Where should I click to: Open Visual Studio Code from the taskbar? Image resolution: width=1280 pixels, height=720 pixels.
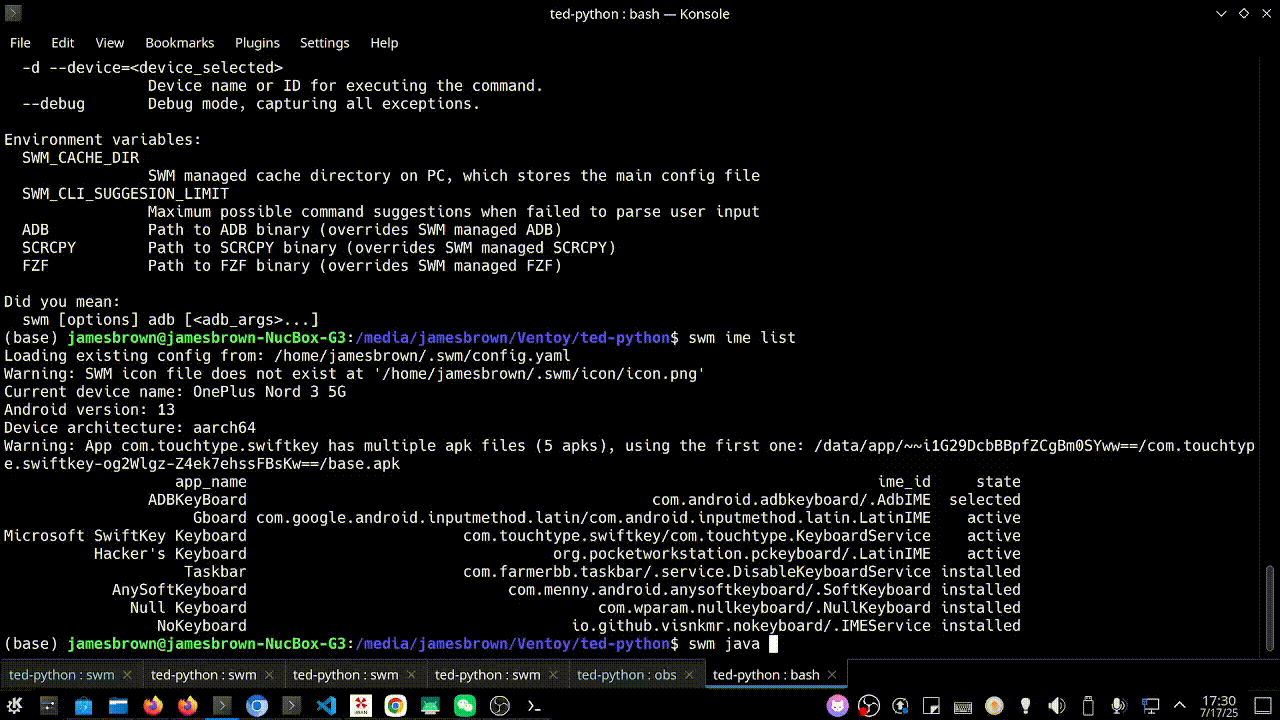click(x=327, y=705)
